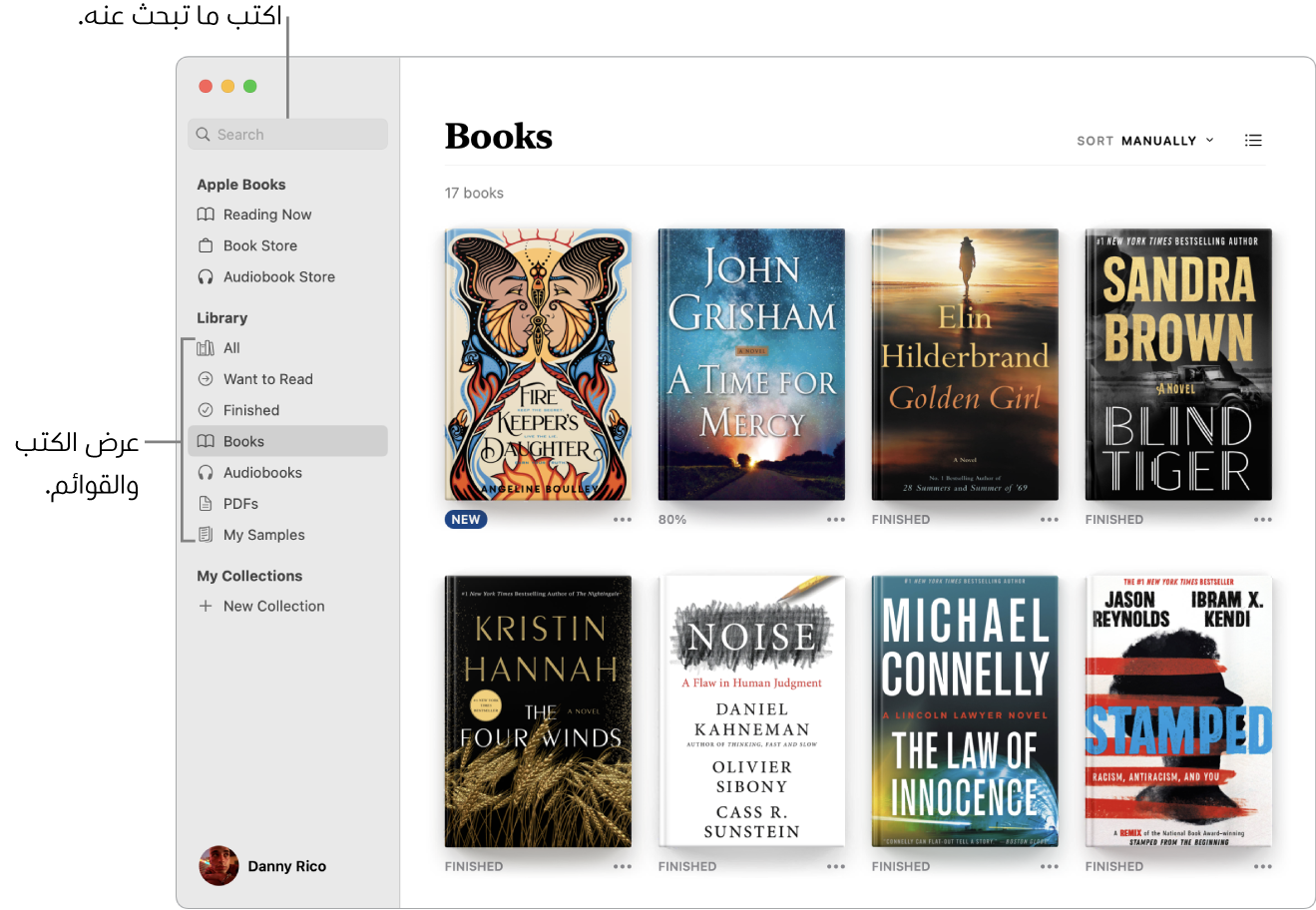Click the bookshelf icon next to All
This screenshot has height=910, width=1316.
[206, 348]
